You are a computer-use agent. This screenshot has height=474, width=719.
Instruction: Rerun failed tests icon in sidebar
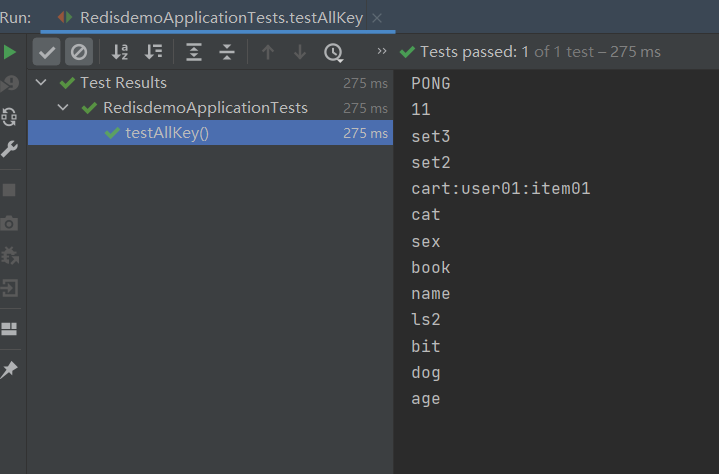click(9, 84)
